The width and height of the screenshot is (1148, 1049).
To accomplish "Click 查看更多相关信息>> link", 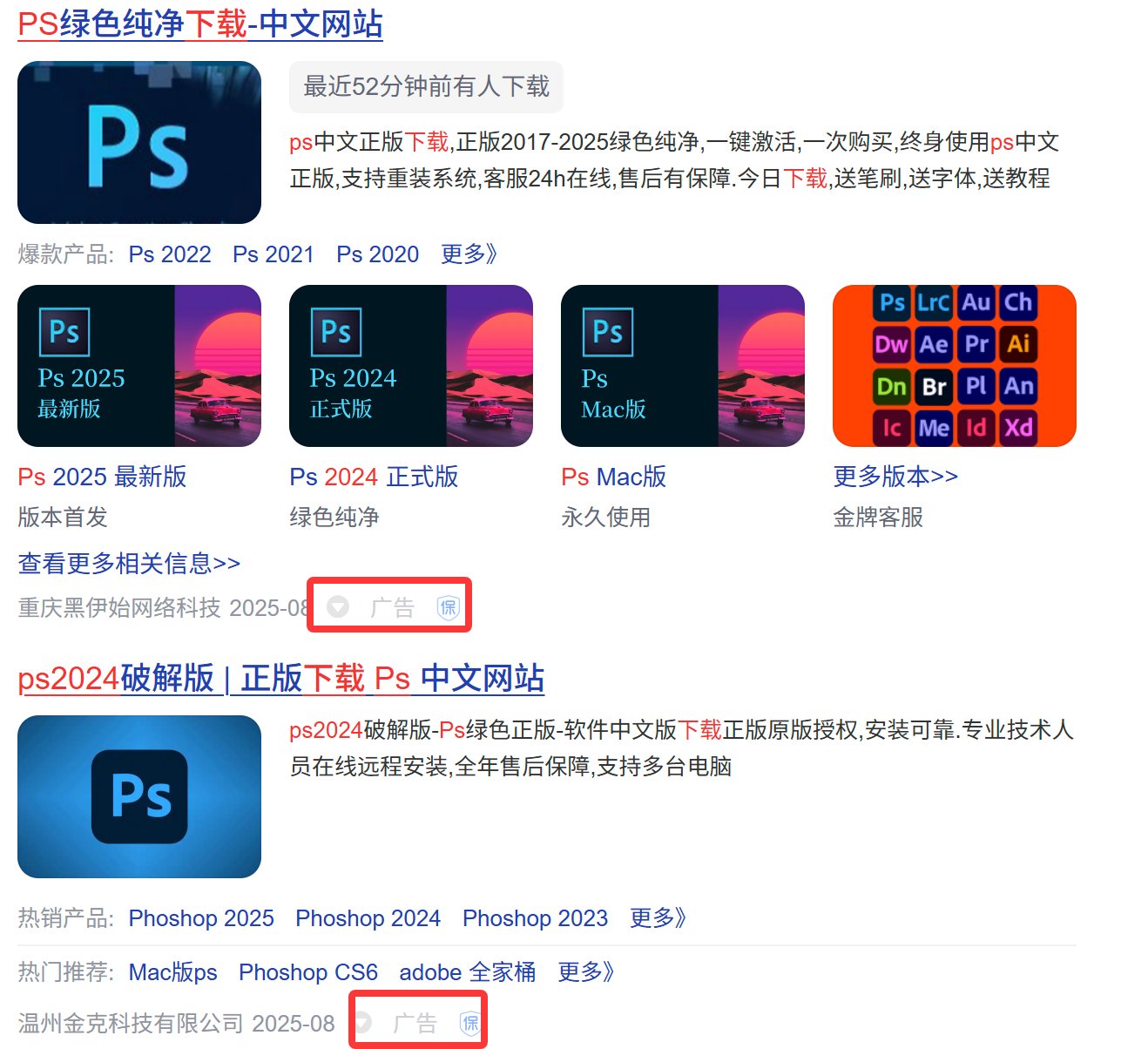I will click(129, 564).
